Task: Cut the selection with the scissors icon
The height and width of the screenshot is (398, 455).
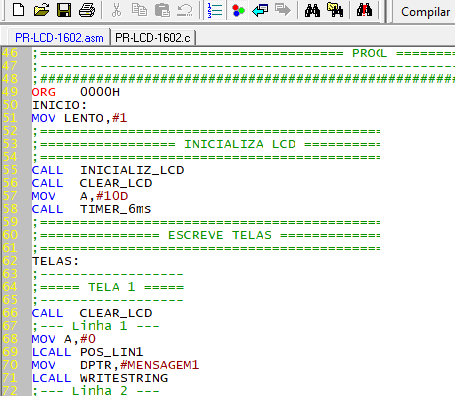Action: coord(116,10)
